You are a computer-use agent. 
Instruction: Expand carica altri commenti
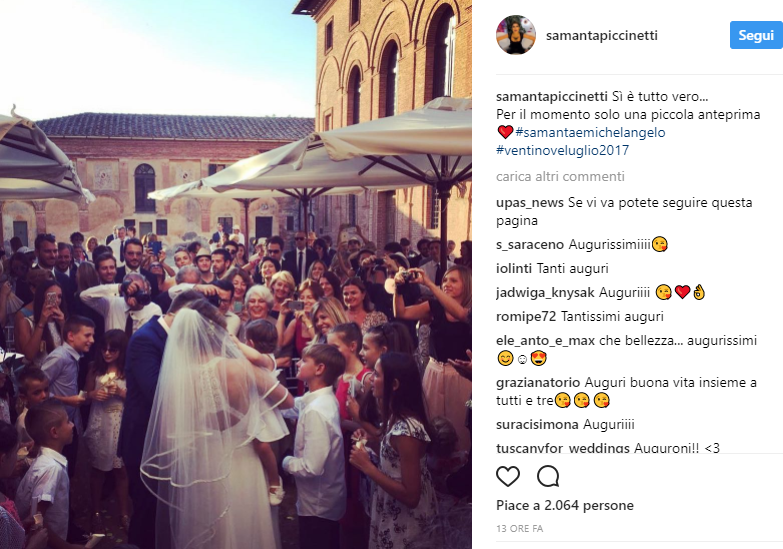pyautogui.click(x=560, y=176)
